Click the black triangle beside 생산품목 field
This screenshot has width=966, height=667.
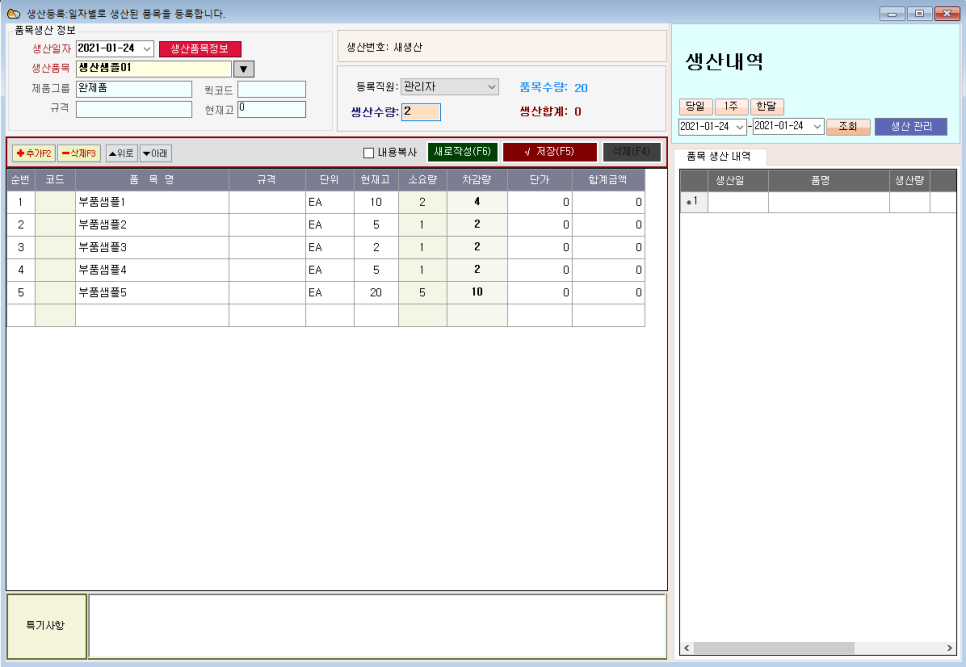click(244, 69)
